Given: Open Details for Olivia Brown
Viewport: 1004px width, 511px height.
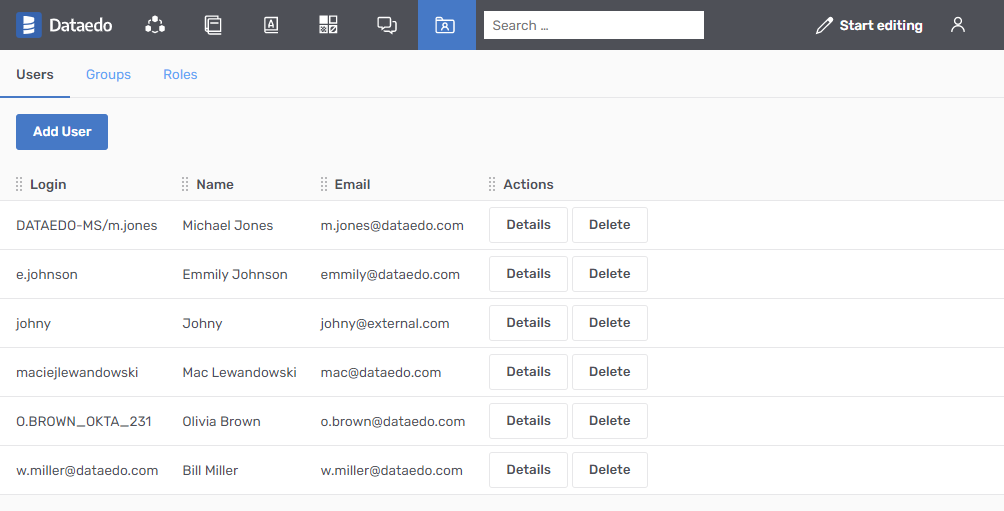Looking at the screenshot, I should tap(528, 421).
